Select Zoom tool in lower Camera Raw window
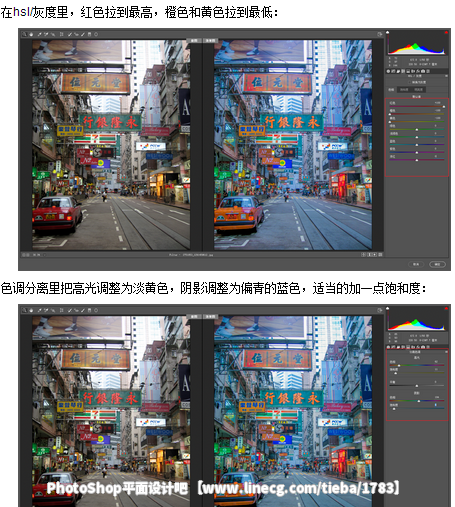 pos(24,310)
